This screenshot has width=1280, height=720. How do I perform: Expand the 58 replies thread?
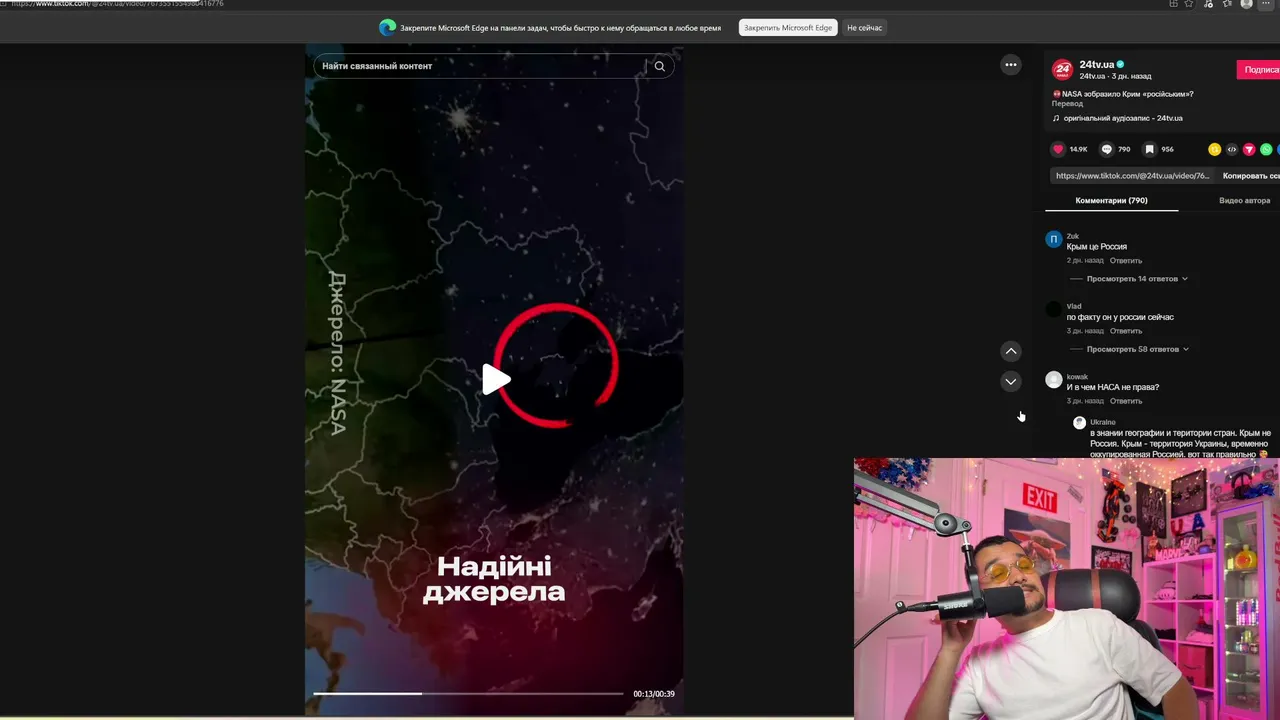[x=1137, y=349]
